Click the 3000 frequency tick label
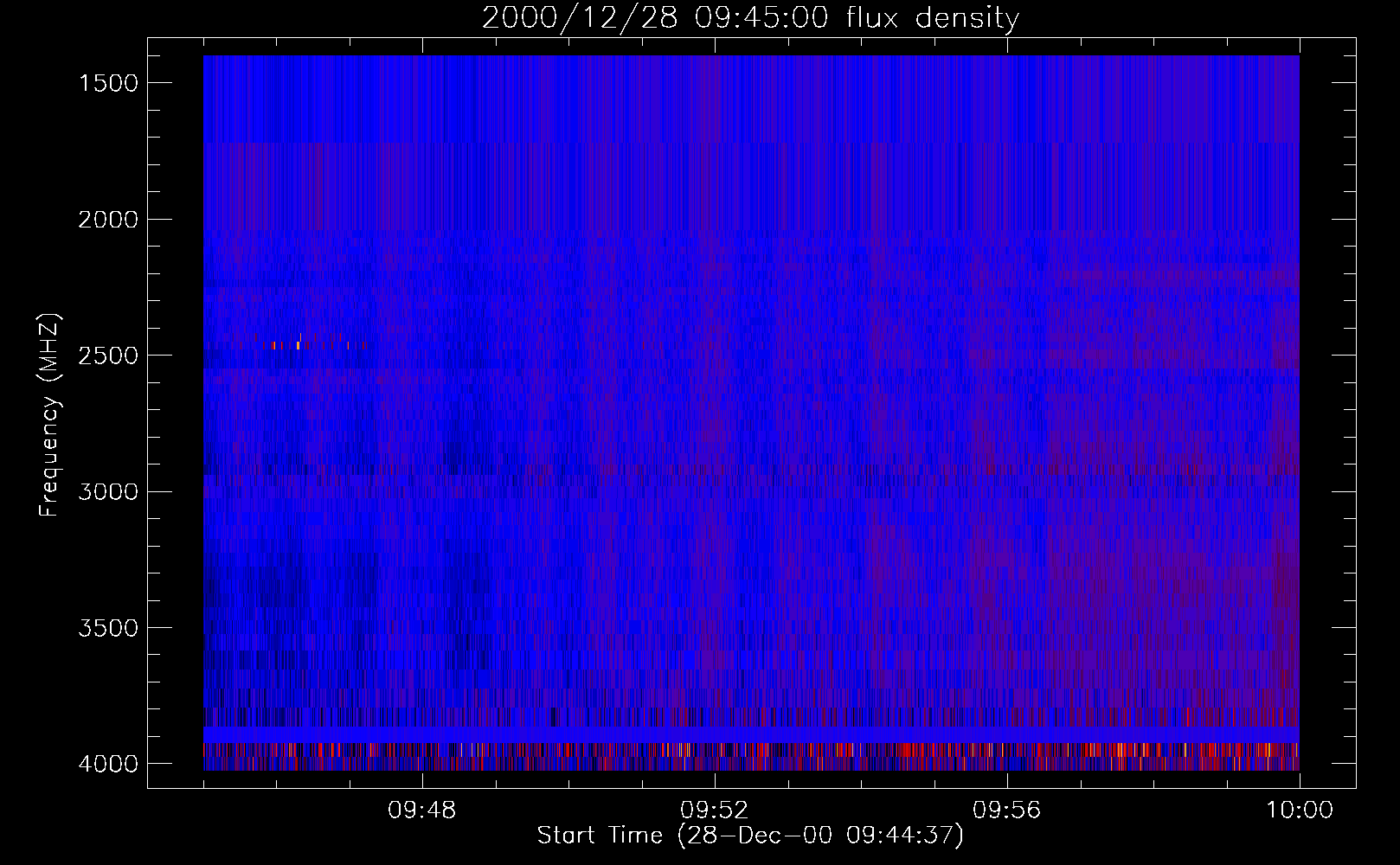Screen dimensions: 1400x865 108,492
